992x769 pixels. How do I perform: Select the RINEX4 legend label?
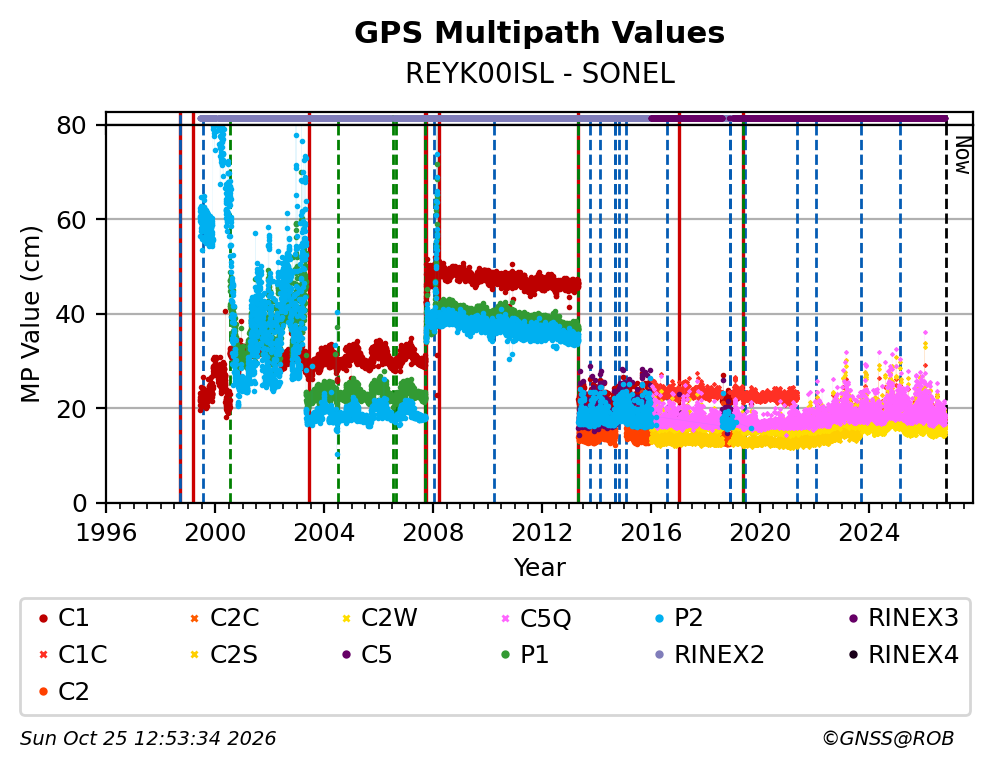tap(914, 655)
